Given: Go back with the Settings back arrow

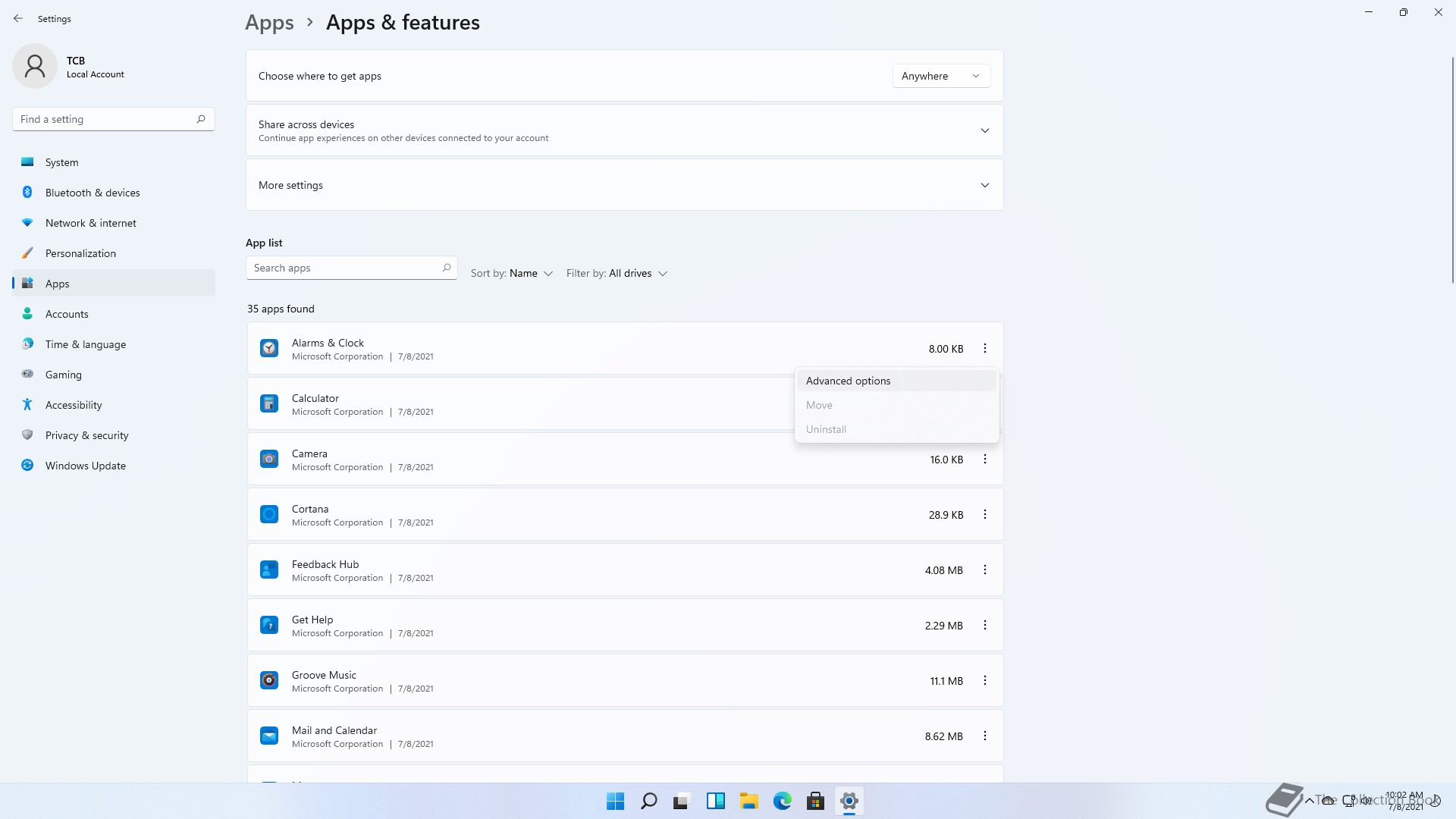Looking at the screenshot, I should 18,18.
